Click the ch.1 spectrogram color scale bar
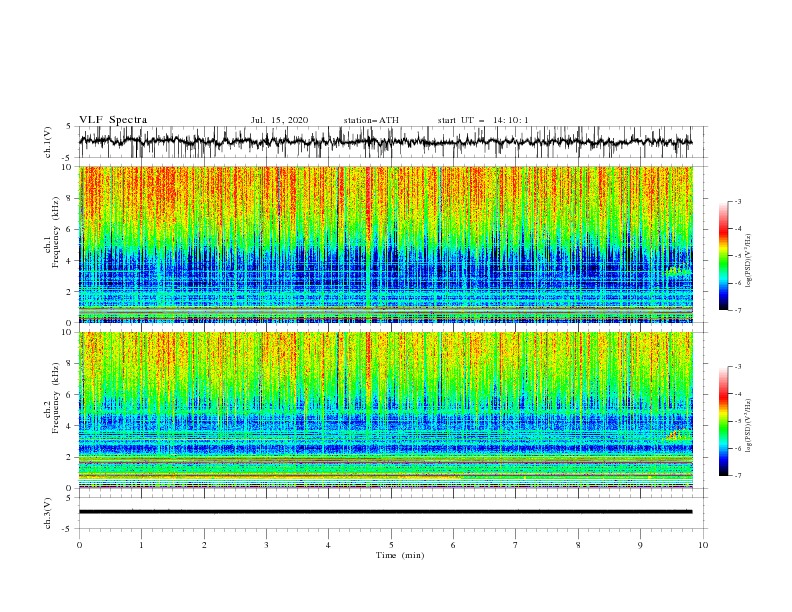The height and width of the screenshot is (612, 792). (723, 256)
